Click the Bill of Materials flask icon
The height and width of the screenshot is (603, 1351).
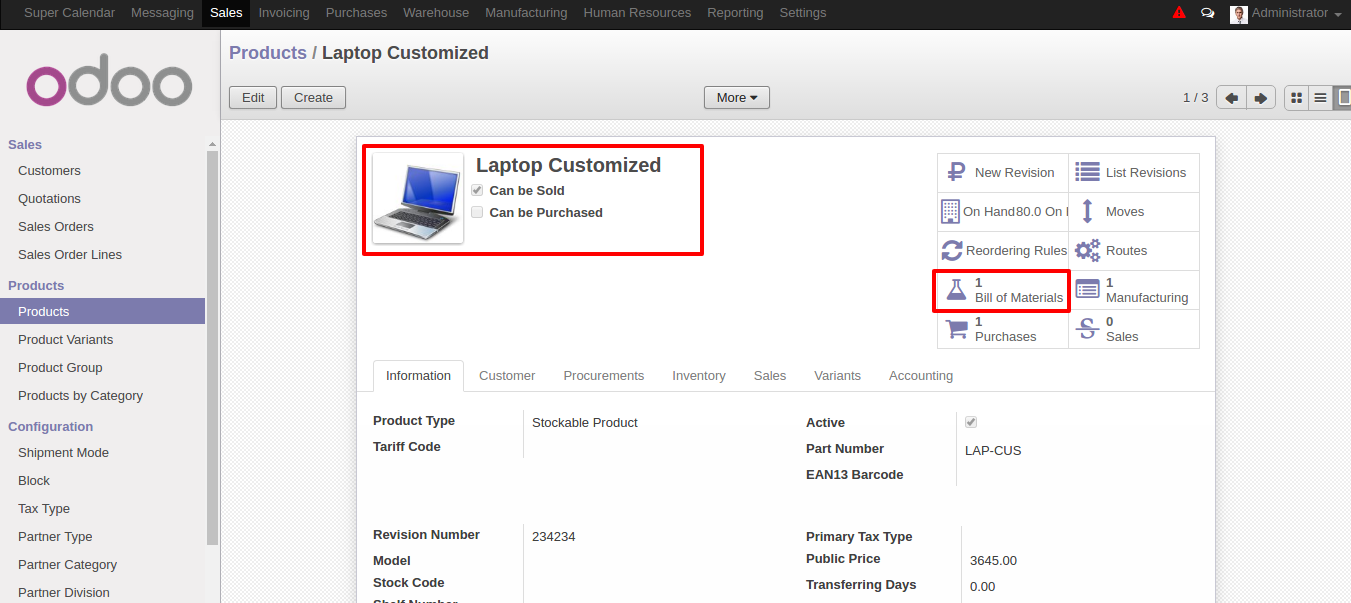pos(956,290)
